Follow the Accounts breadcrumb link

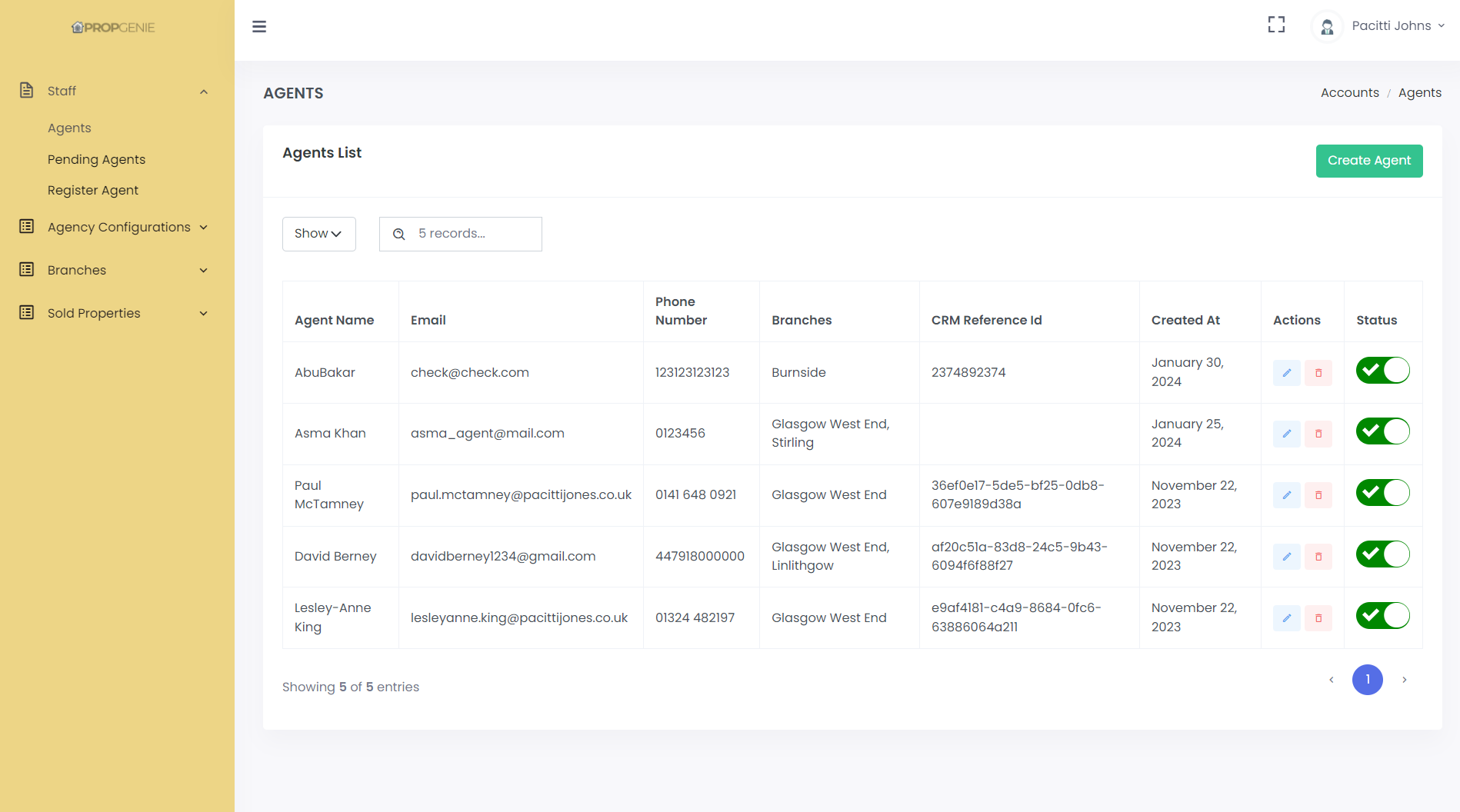1349,92
